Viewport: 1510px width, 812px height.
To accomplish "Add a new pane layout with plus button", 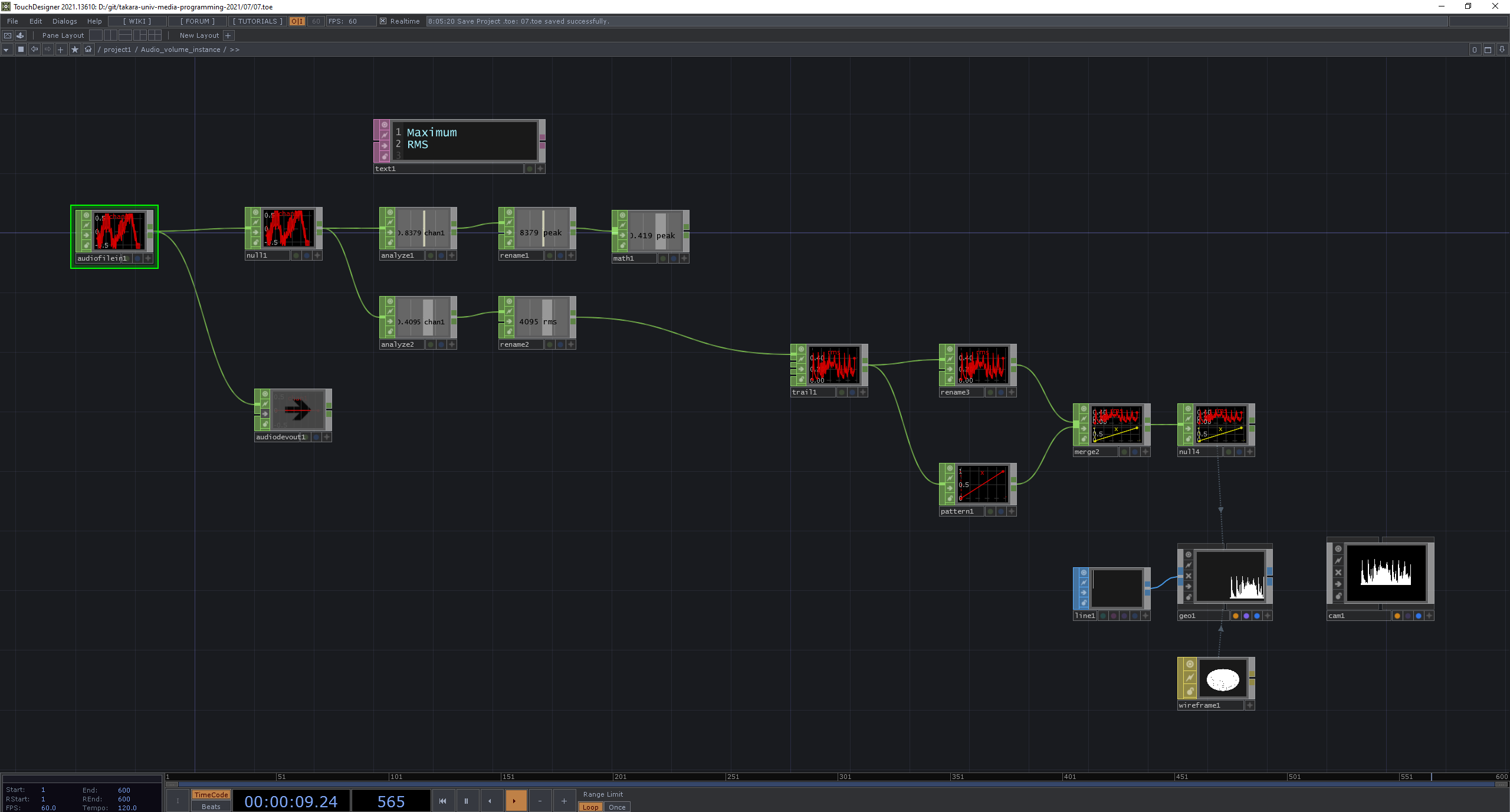I will (228, 35).
